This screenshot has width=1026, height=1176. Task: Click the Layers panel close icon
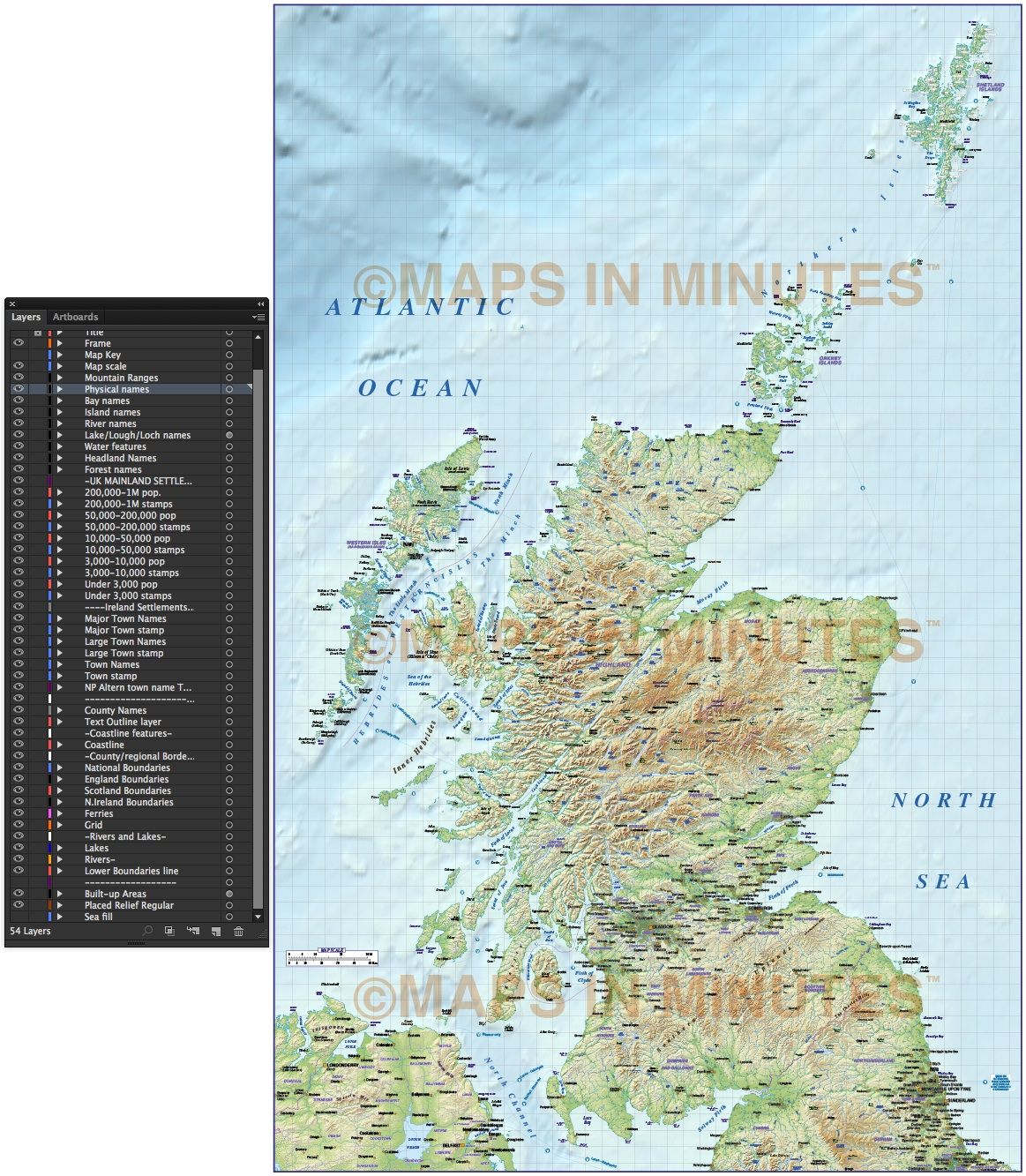[x=12, y=303]
